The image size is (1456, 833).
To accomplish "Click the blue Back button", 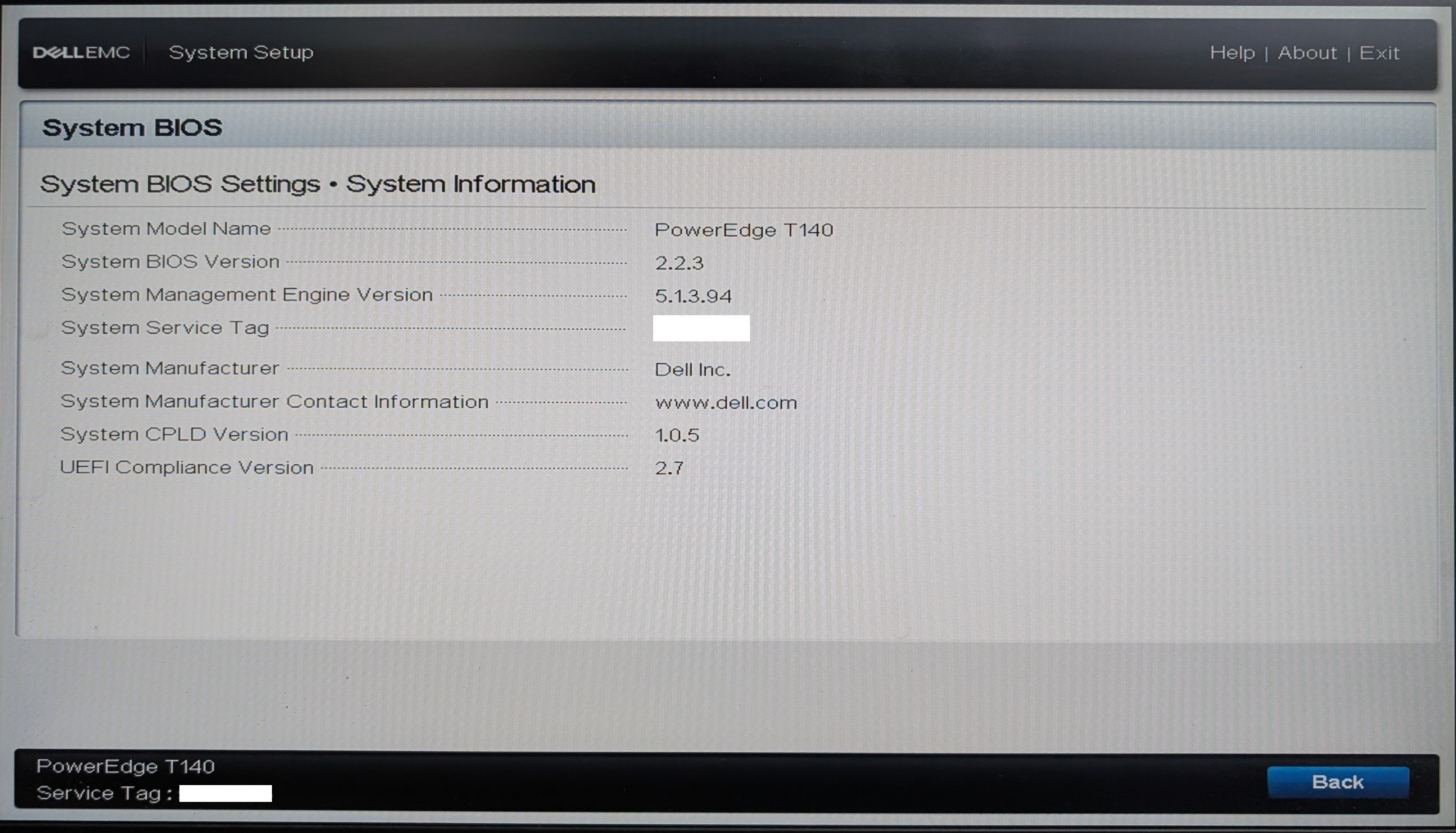I will point(1338,782).
